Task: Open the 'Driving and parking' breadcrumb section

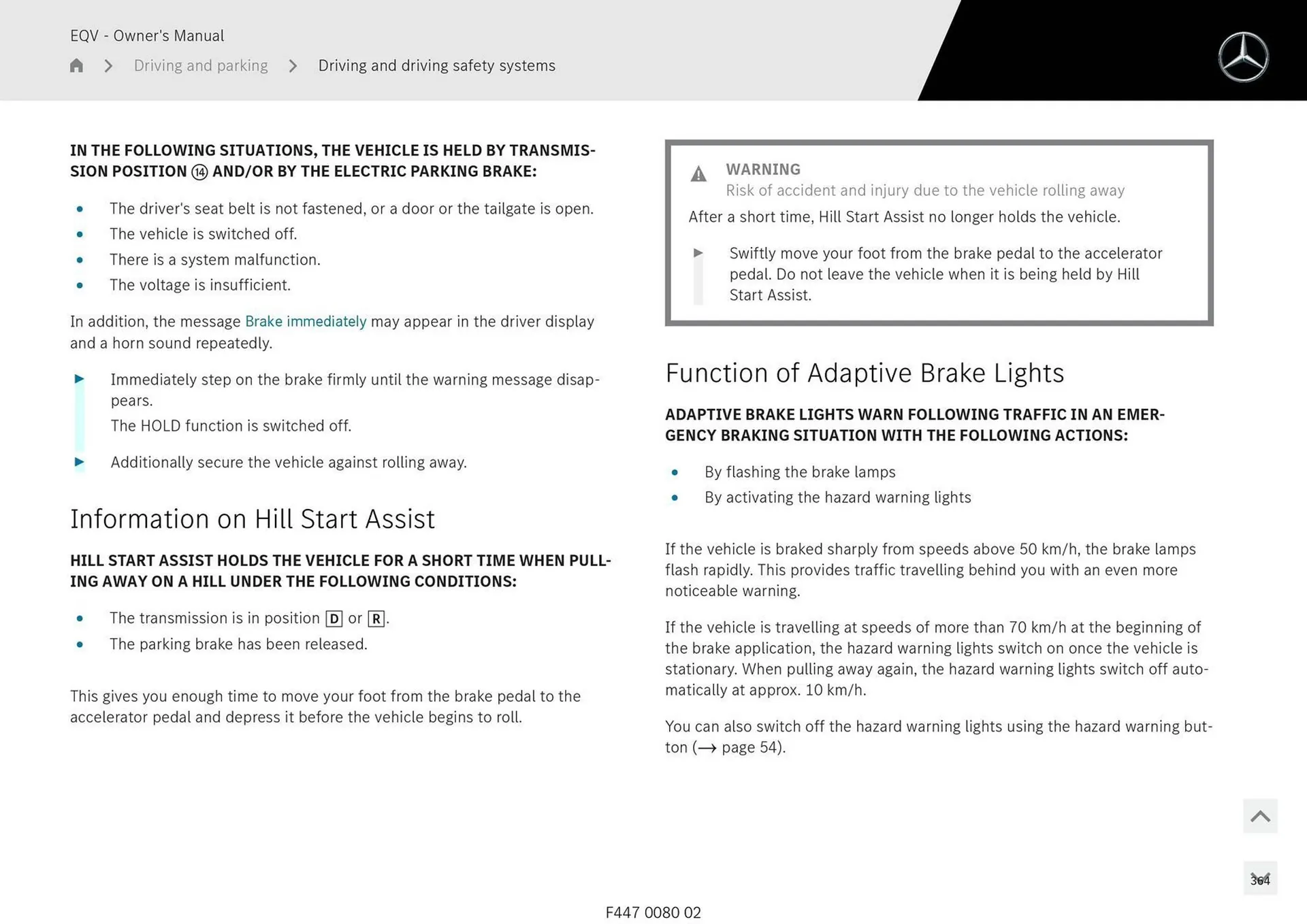Action: coord(201,65)
